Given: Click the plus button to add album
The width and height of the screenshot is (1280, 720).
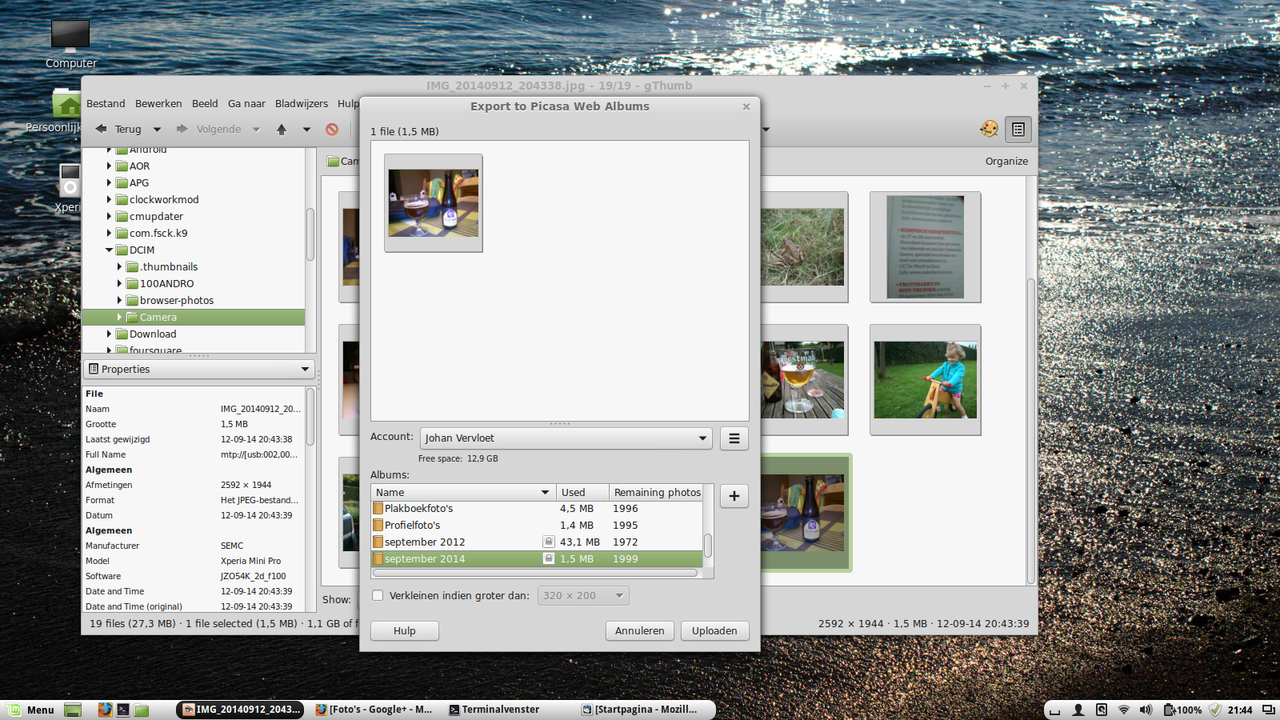Looking at the screenshot, I should coord(734,496).
